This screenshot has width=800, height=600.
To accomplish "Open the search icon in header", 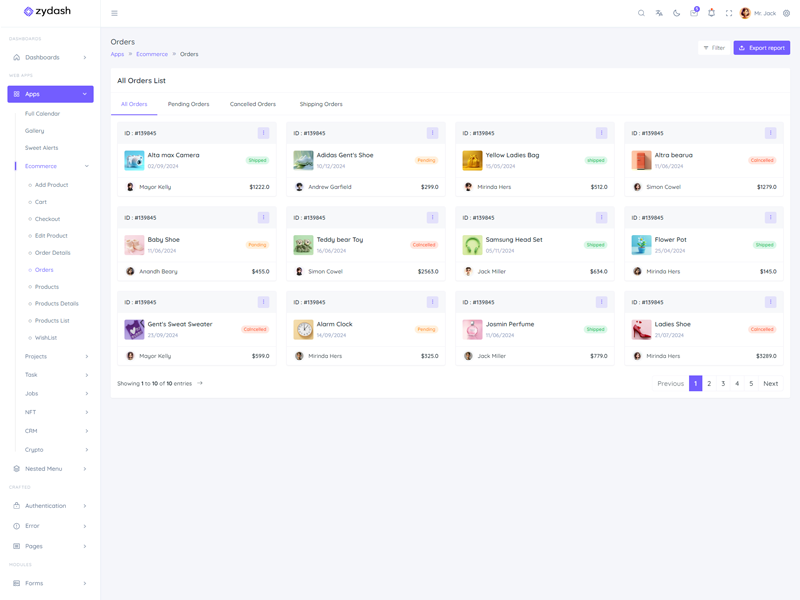I will tap(641, 13).
